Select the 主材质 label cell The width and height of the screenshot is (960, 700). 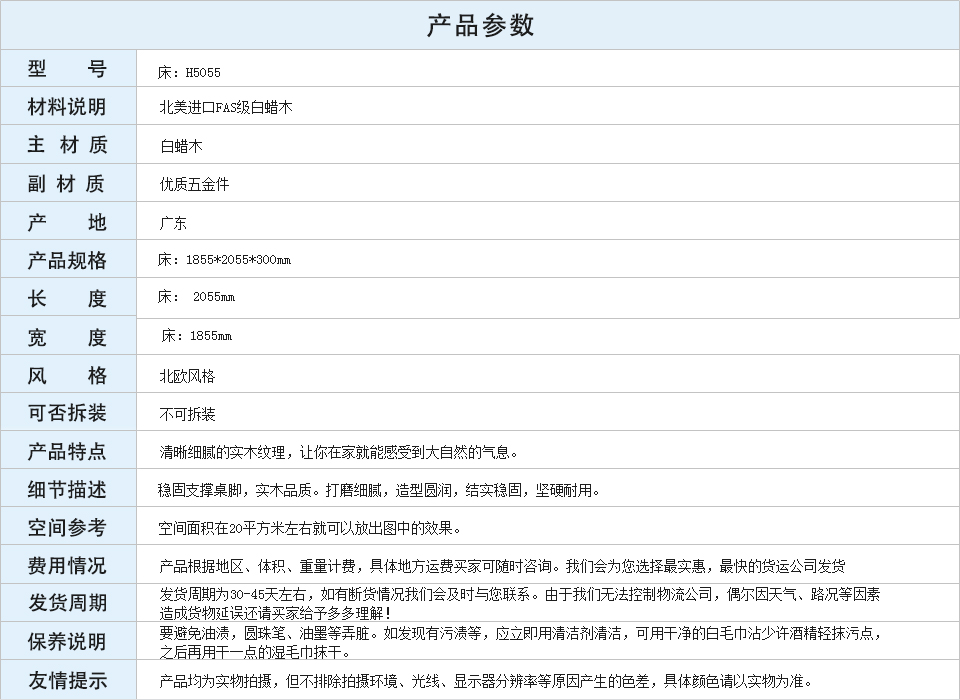tap(67, 145)
